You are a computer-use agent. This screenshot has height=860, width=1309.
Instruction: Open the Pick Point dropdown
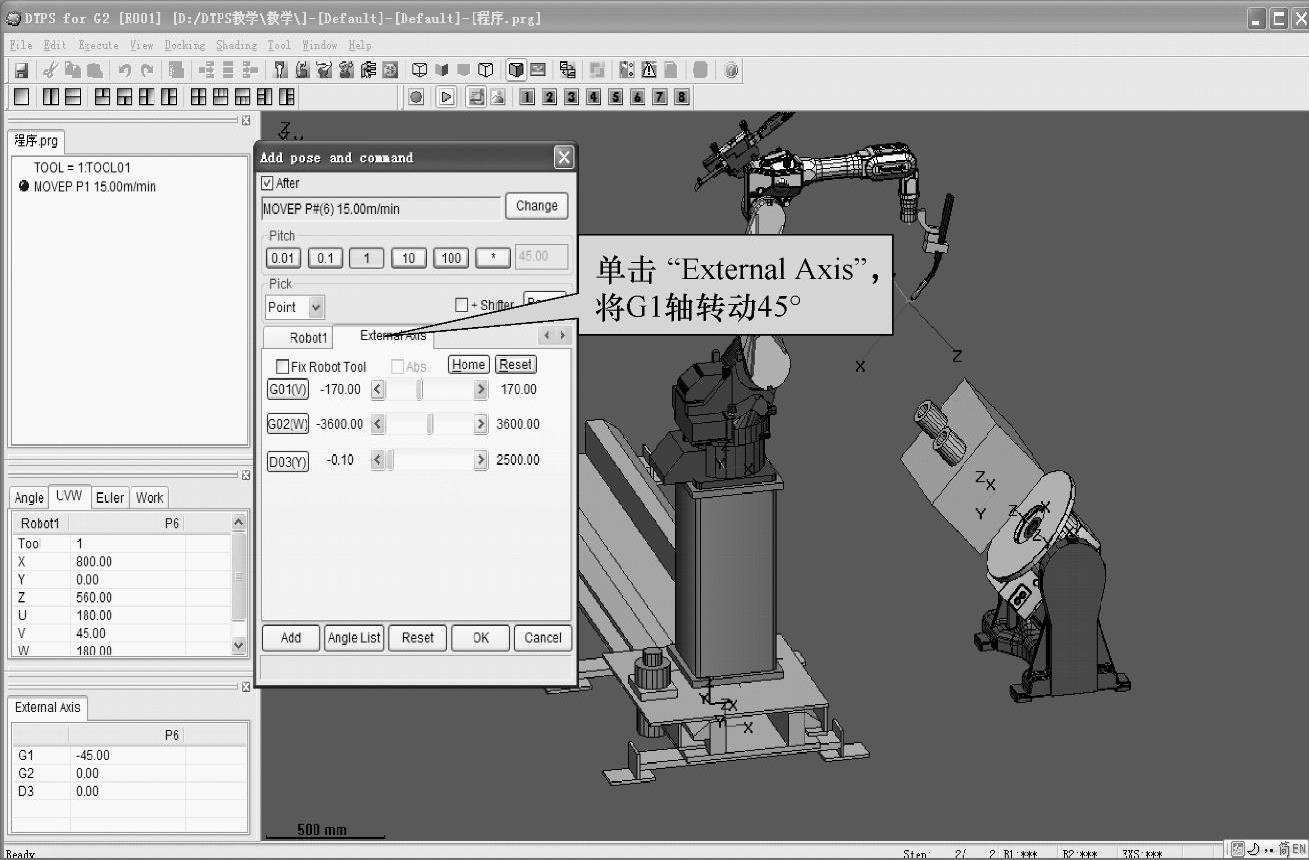316,307
